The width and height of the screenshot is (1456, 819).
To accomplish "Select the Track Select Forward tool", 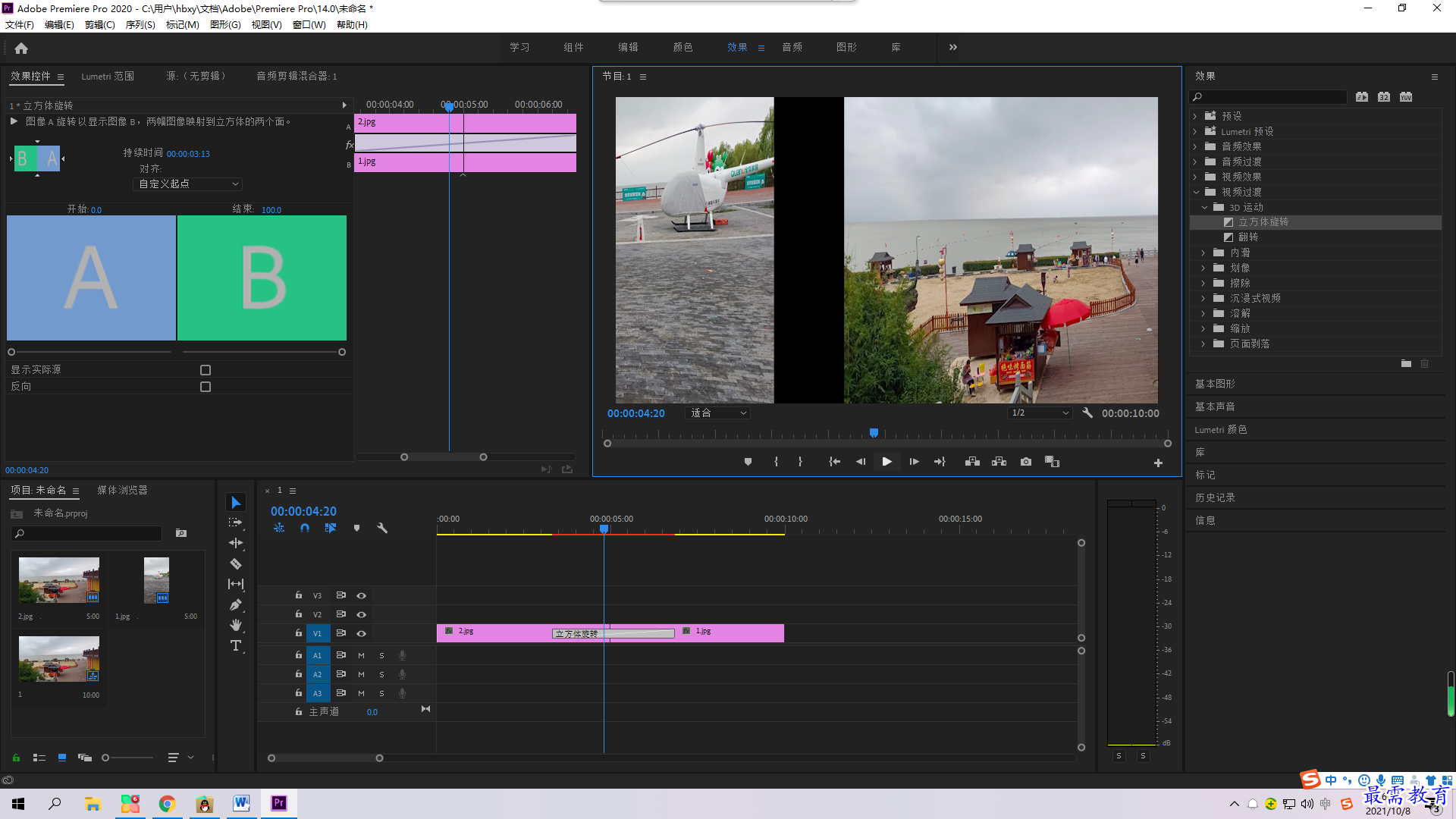I will pos(236,522).
